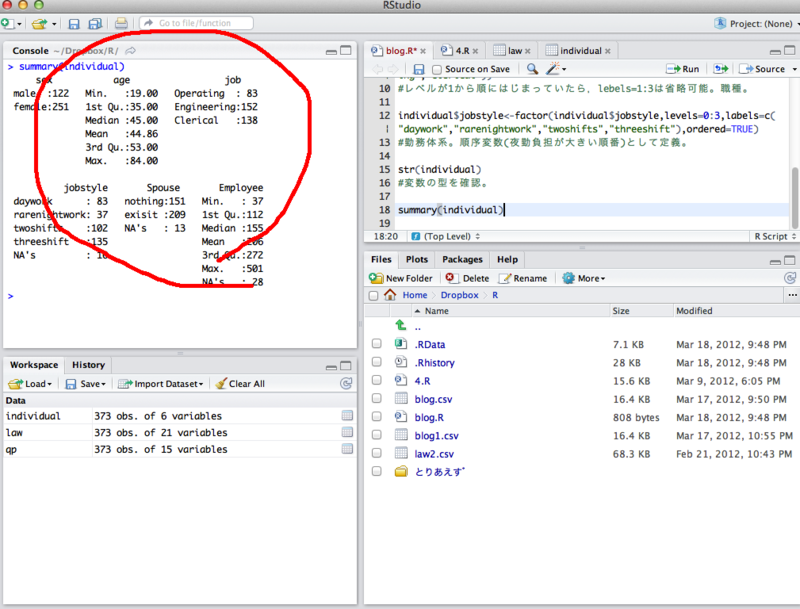Toggle select-all checkbox in Files path bar
Image resolution: width=800 pixels, height=609 pixels.
click(x=373, y=295)
